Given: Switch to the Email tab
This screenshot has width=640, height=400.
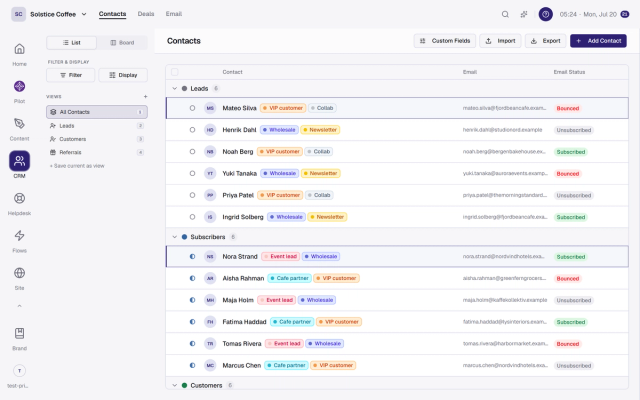Looking at the screenshot, I should point(173,14).
